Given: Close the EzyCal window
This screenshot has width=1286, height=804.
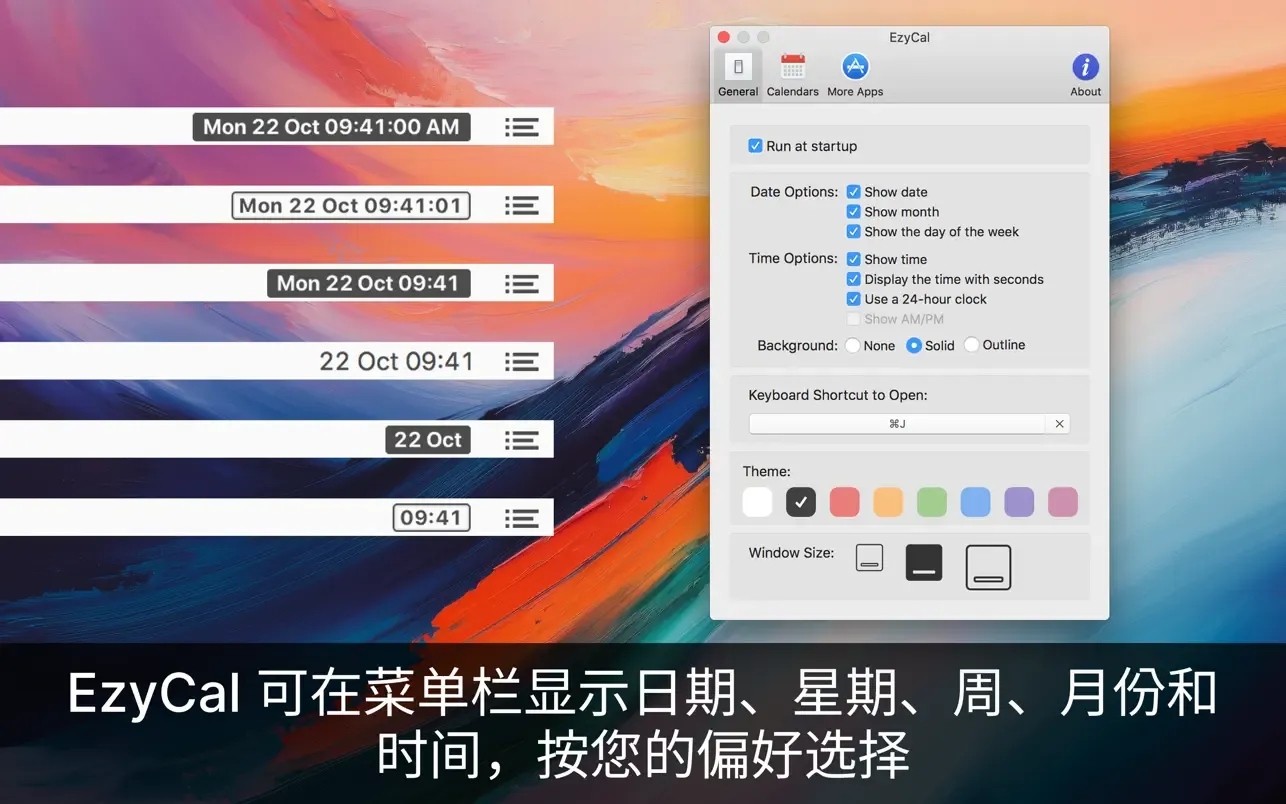Looking at the screenshot, I should (724, 37).
